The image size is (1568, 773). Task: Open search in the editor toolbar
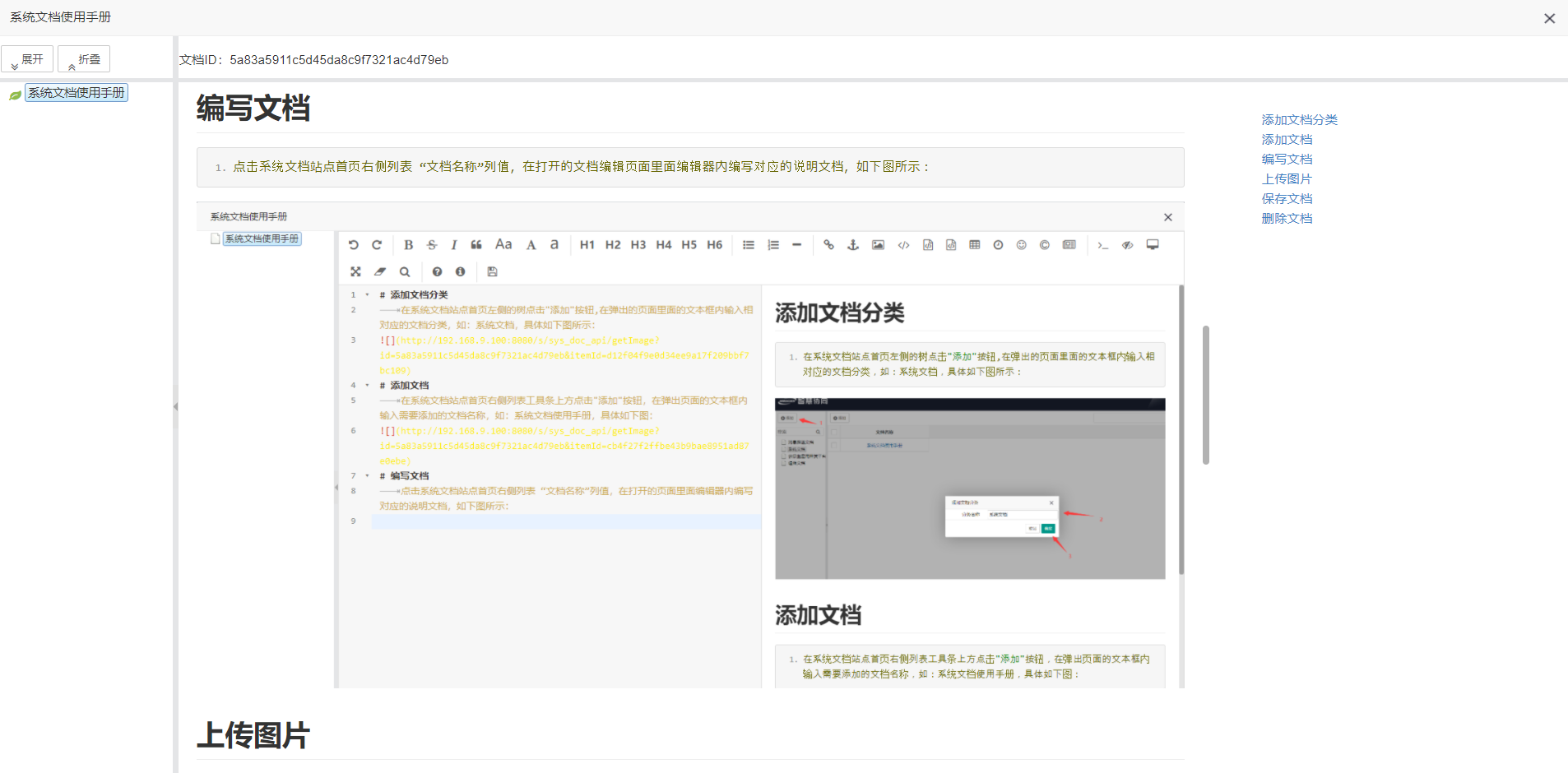pyautogui.click(x=405, y=271)
